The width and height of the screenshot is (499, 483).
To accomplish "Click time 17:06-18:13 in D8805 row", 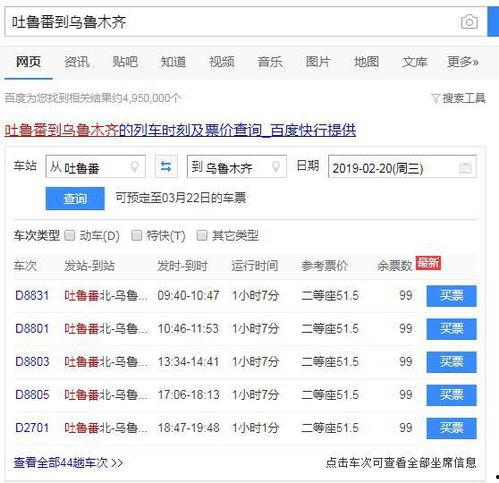I will [188, 395].
